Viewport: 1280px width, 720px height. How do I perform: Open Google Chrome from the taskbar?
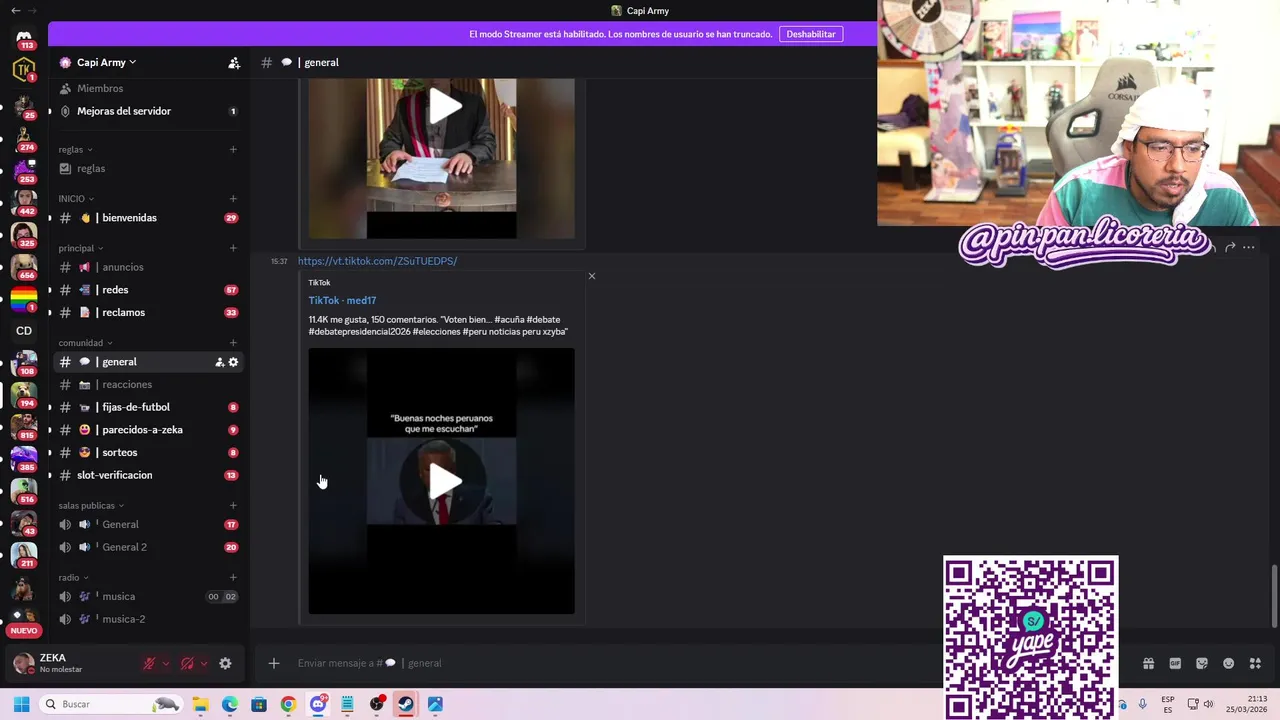pos(288,704)
